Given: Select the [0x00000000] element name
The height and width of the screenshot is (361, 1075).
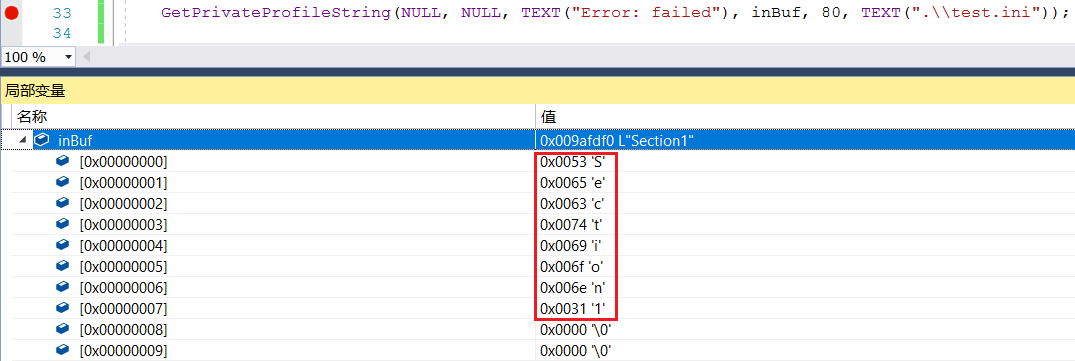Looking at the screenshot, I should [x=123, y=162].
